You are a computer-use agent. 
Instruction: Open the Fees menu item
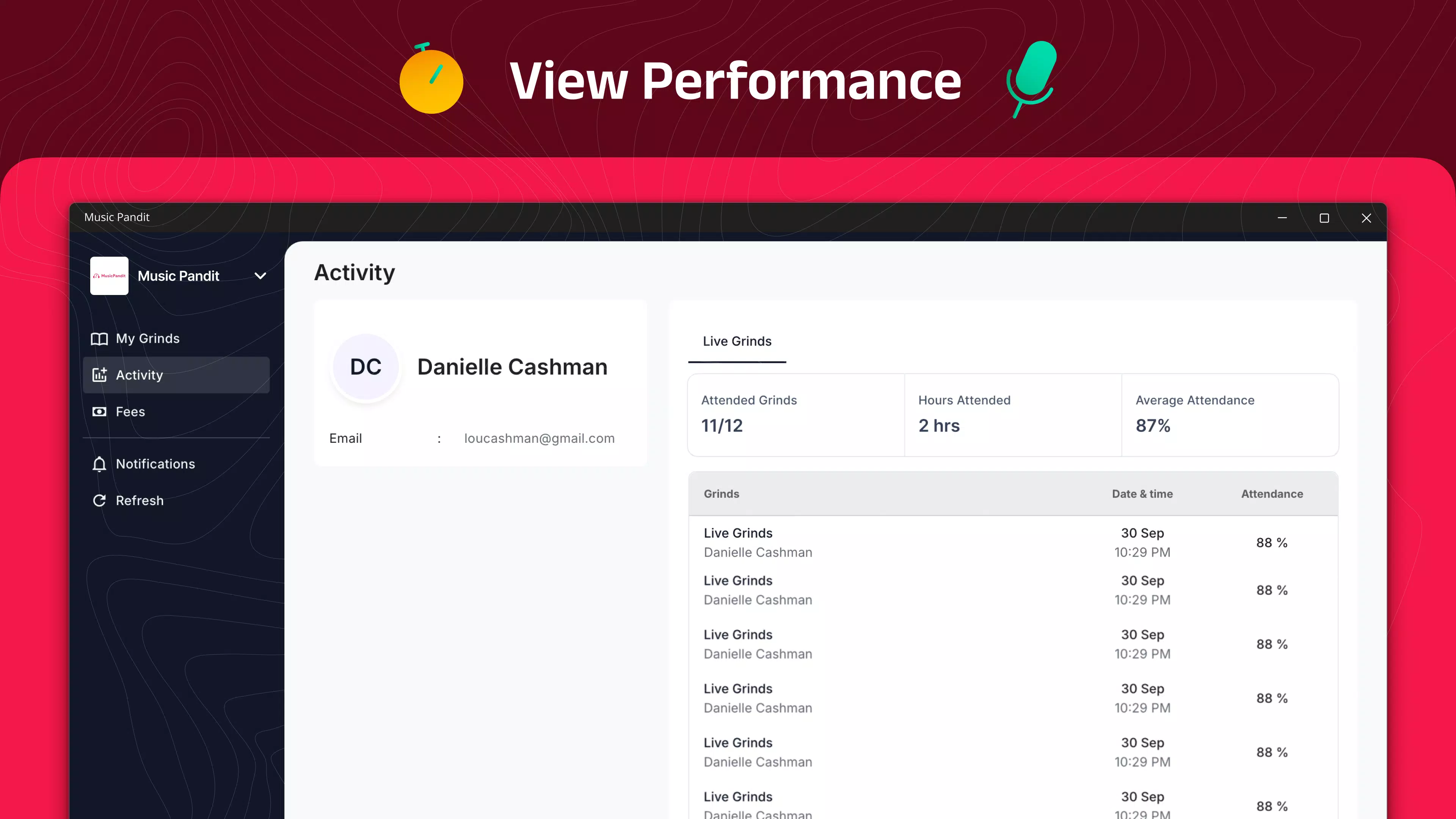(x=176, y=411)
